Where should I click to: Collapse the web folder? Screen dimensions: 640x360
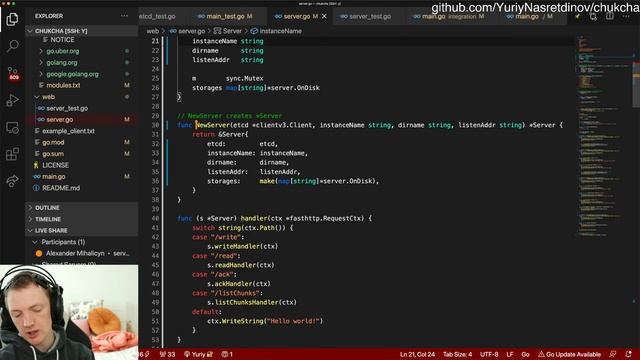(x=48, y=97)
